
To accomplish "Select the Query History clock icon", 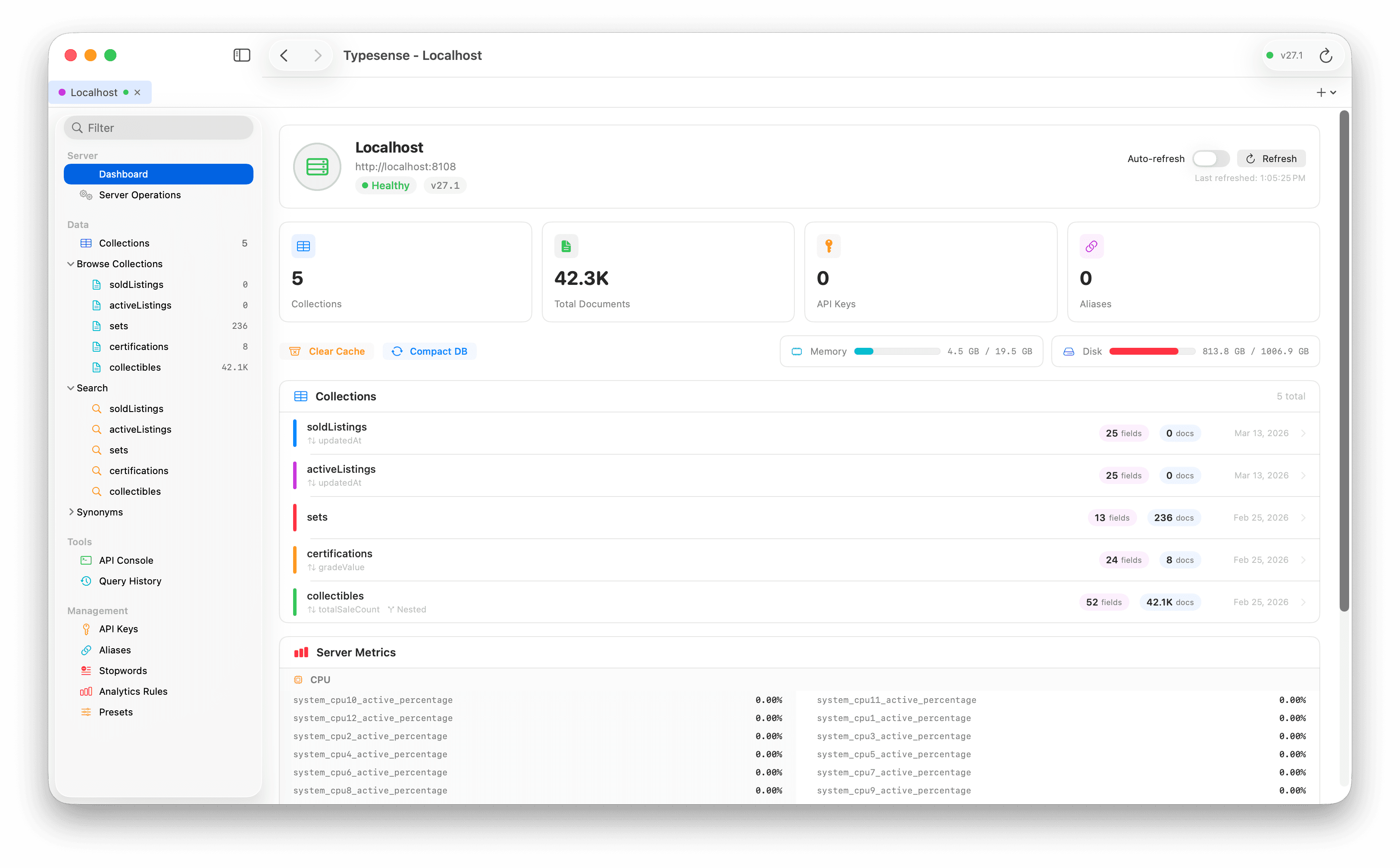I will [x=85, y=581].
